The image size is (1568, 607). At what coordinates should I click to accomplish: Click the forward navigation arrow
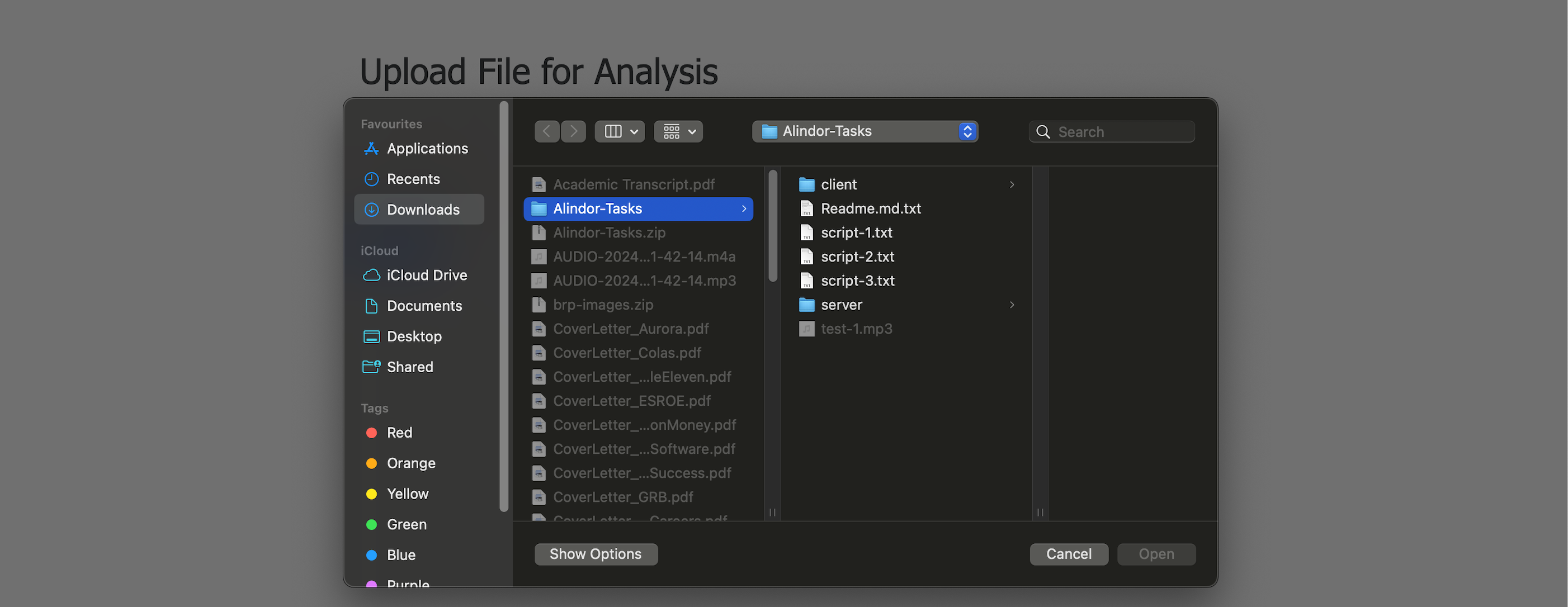(573, 131)
